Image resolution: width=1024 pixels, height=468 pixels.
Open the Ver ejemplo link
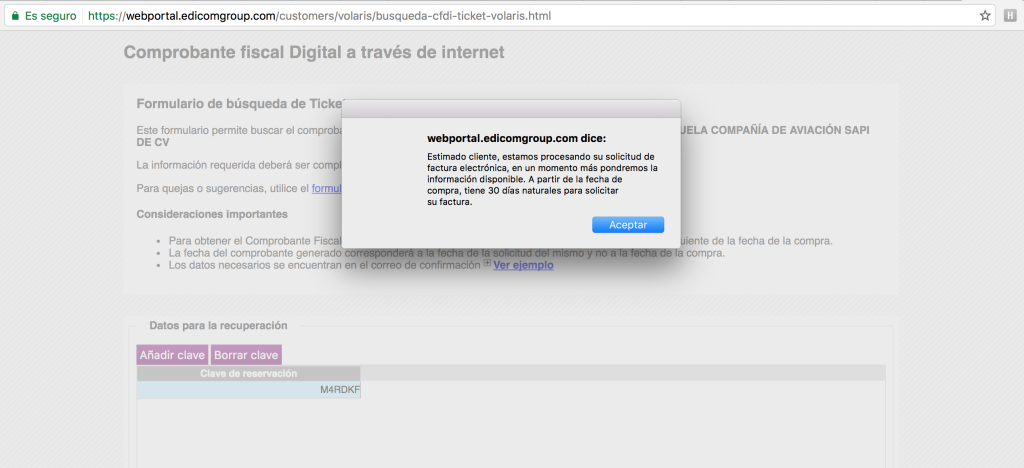pyautogui.click(x=523, y=265)
